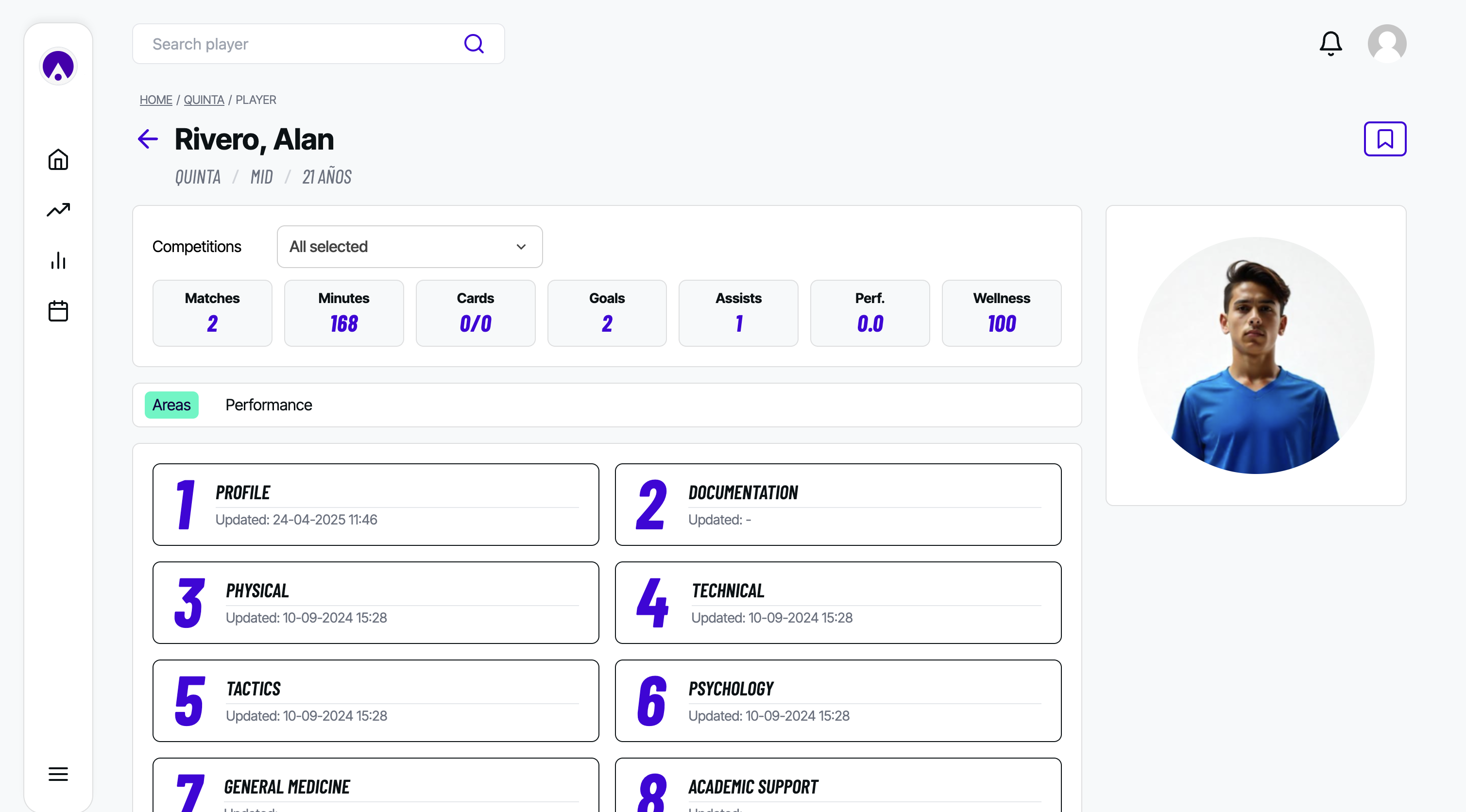Image resolution: width=1466 pixels, height=812 pixels.
Task: Open the bar chart statistics icon
Action: (x=58, y=260)
